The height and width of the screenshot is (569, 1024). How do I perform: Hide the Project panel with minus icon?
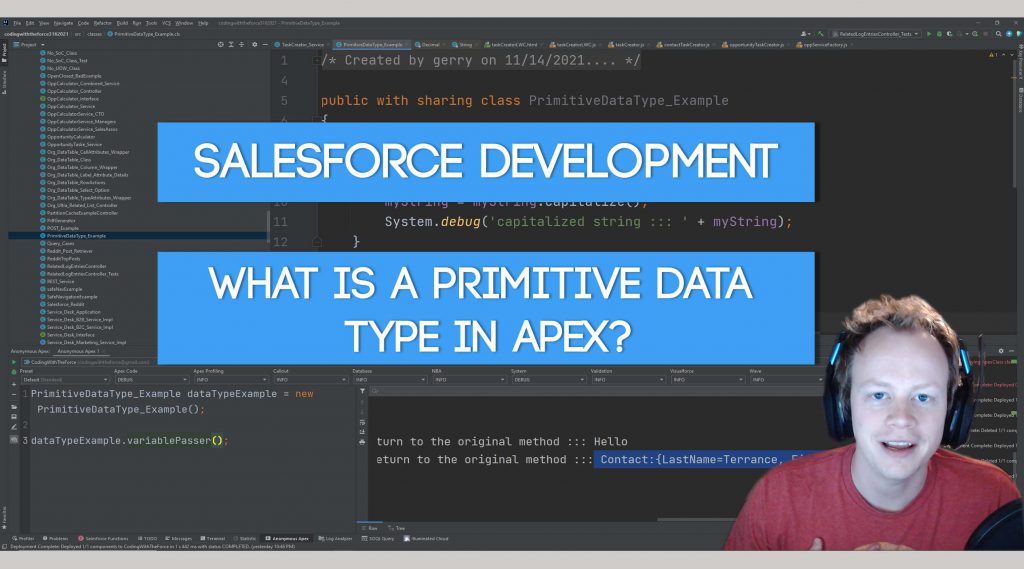(264, 44)
